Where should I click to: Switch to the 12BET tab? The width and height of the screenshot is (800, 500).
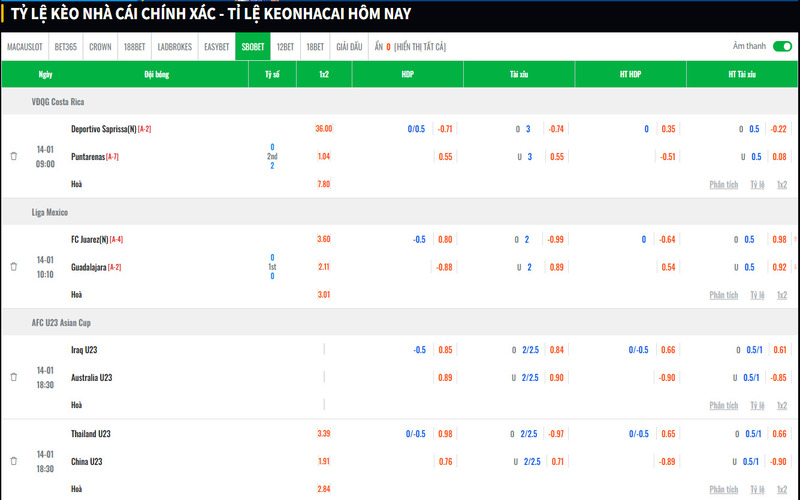[285, 47]
